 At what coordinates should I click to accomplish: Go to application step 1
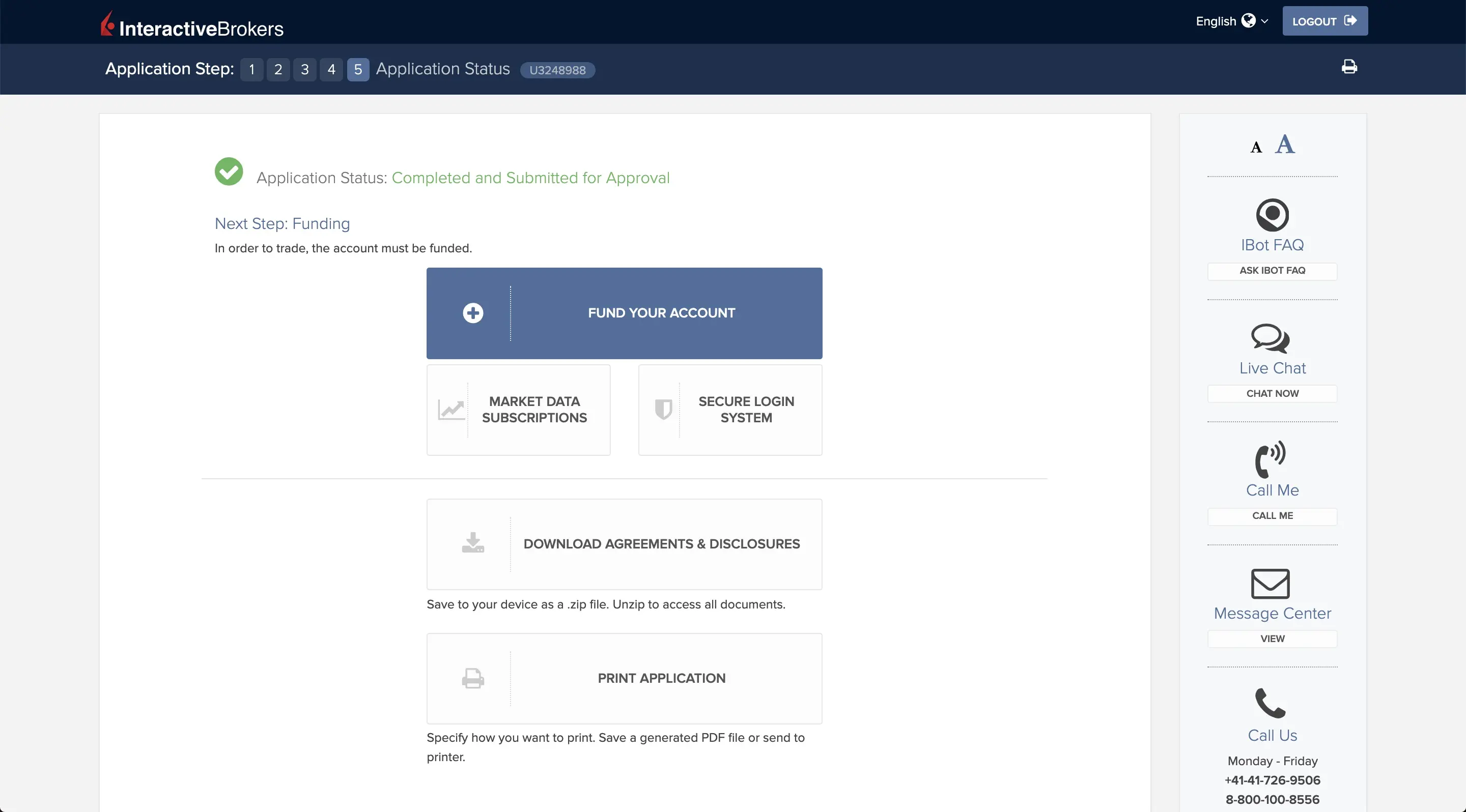click(251, 69)
